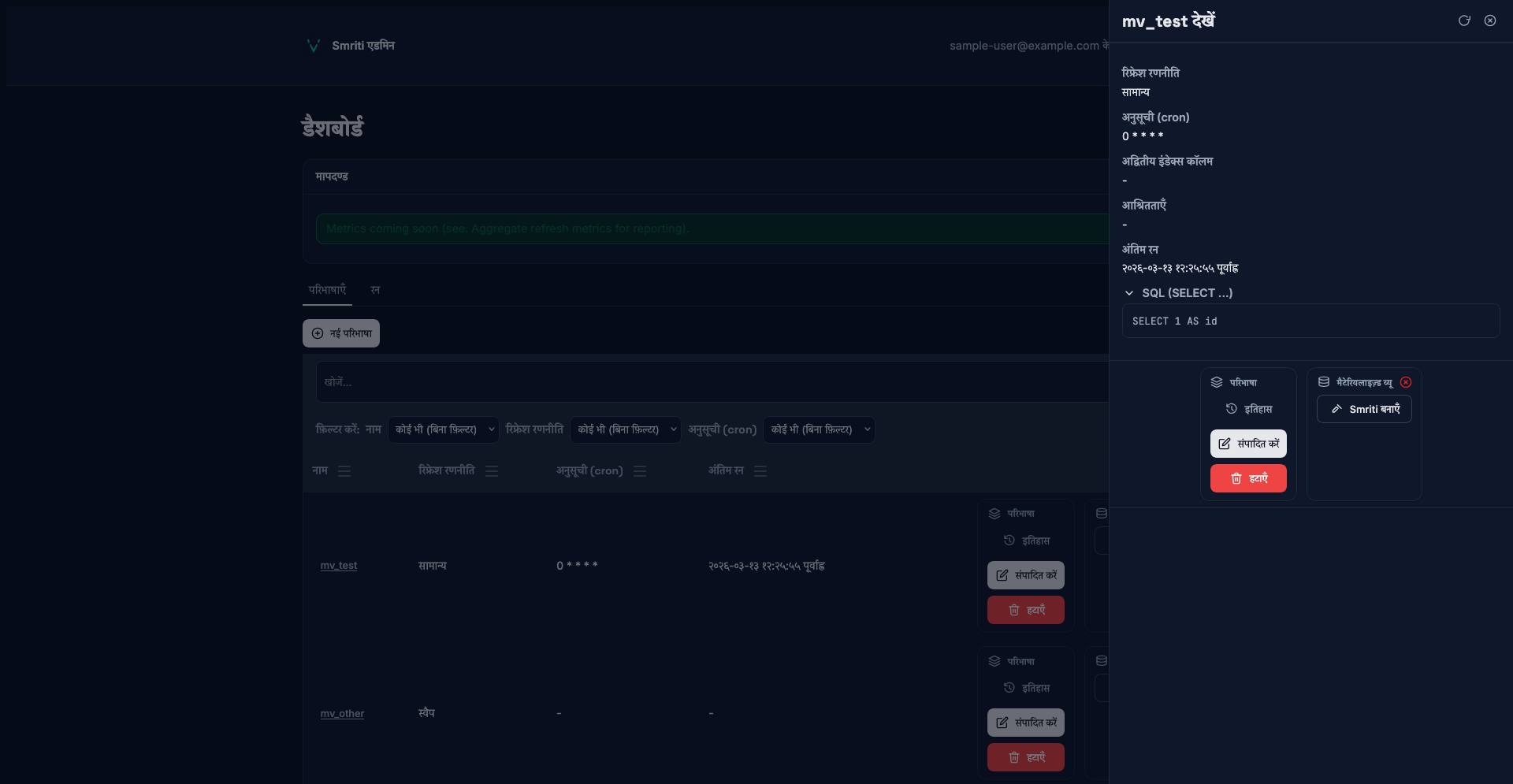1513x784 pixels.
Task: Open the mv_test link in table
Action: (x=339, y=566)
